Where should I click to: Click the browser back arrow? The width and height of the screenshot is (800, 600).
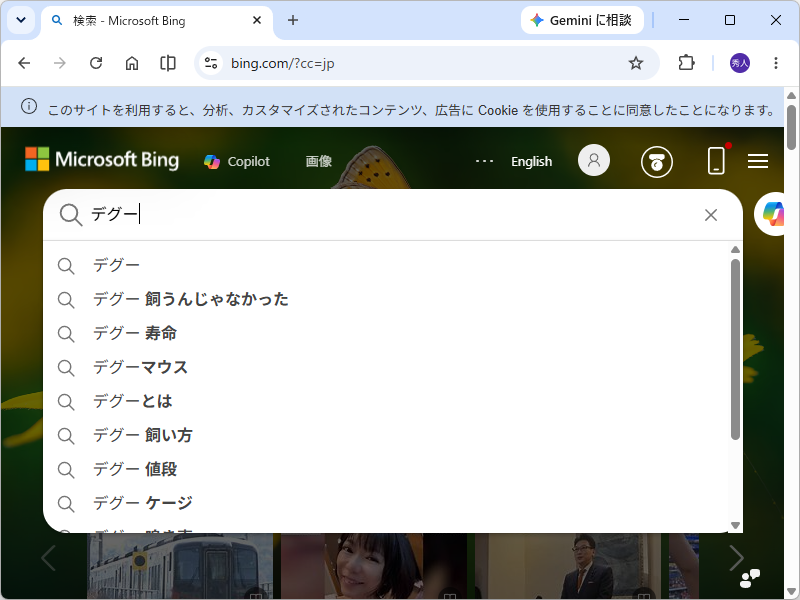pos(24,63)
